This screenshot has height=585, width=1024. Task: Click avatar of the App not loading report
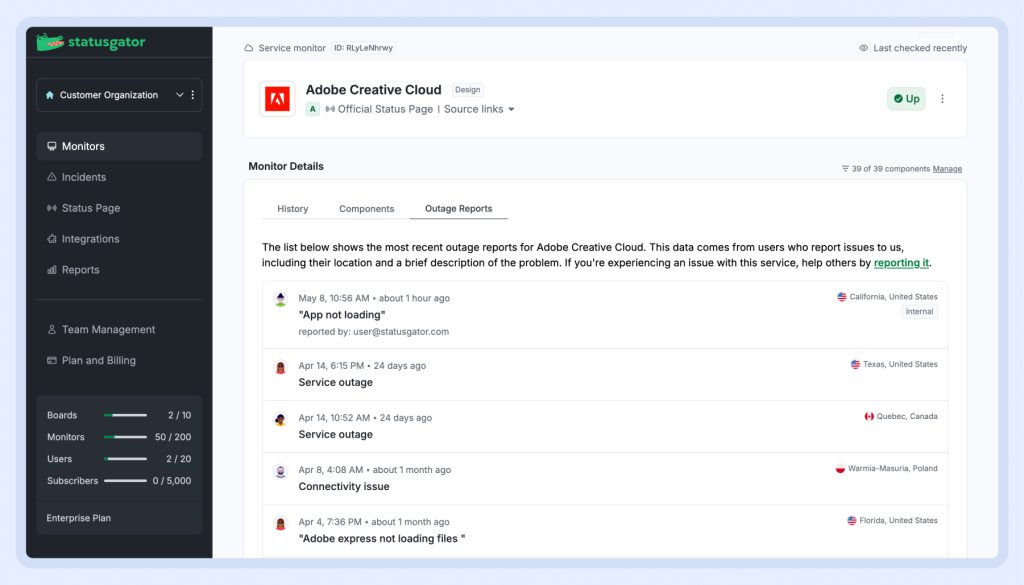[281, 300]
